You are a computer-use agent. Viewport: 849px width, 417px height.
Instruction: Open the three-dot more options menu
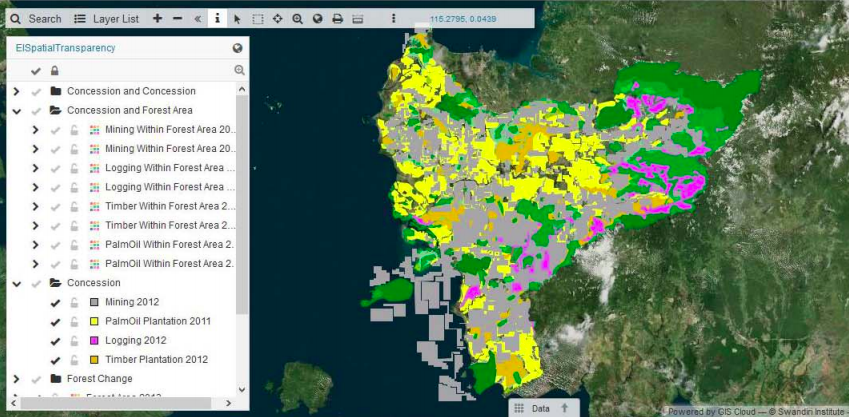[x=393, y=19]
